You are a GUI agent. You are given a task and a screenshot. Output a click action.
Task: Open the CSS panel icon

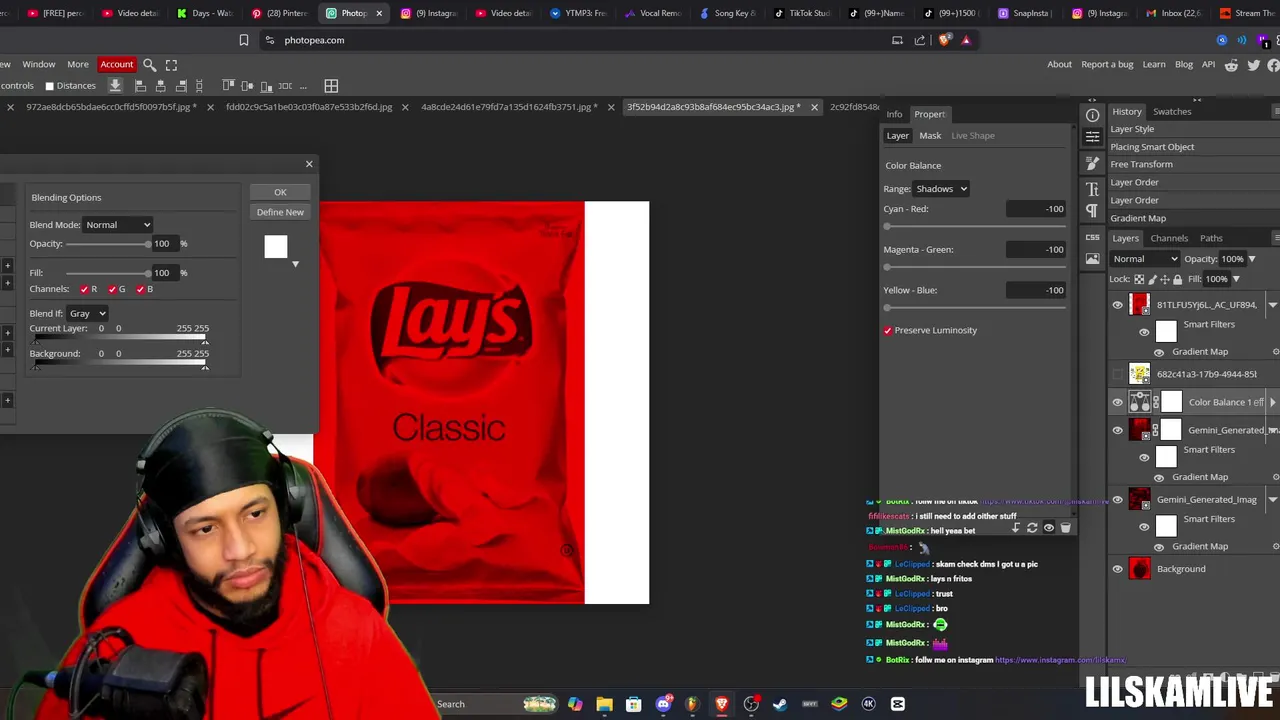(1092, 237)
